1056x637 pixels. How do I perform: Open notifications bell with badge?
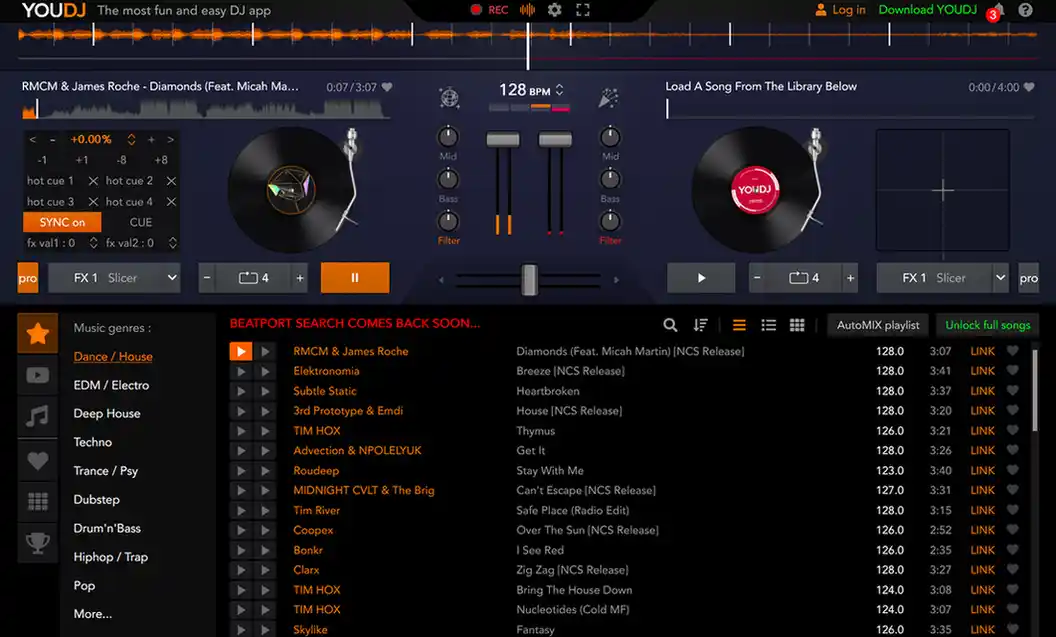[997, 10]
